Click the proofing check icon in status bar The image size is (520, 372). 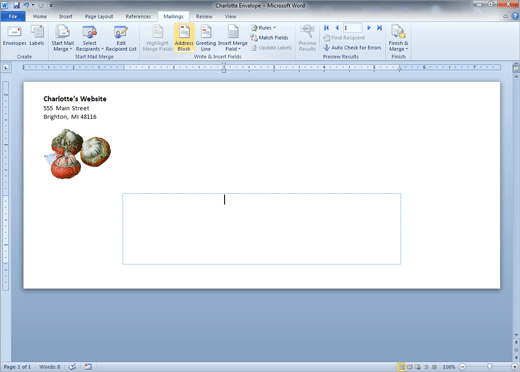[x=72, y=367]
